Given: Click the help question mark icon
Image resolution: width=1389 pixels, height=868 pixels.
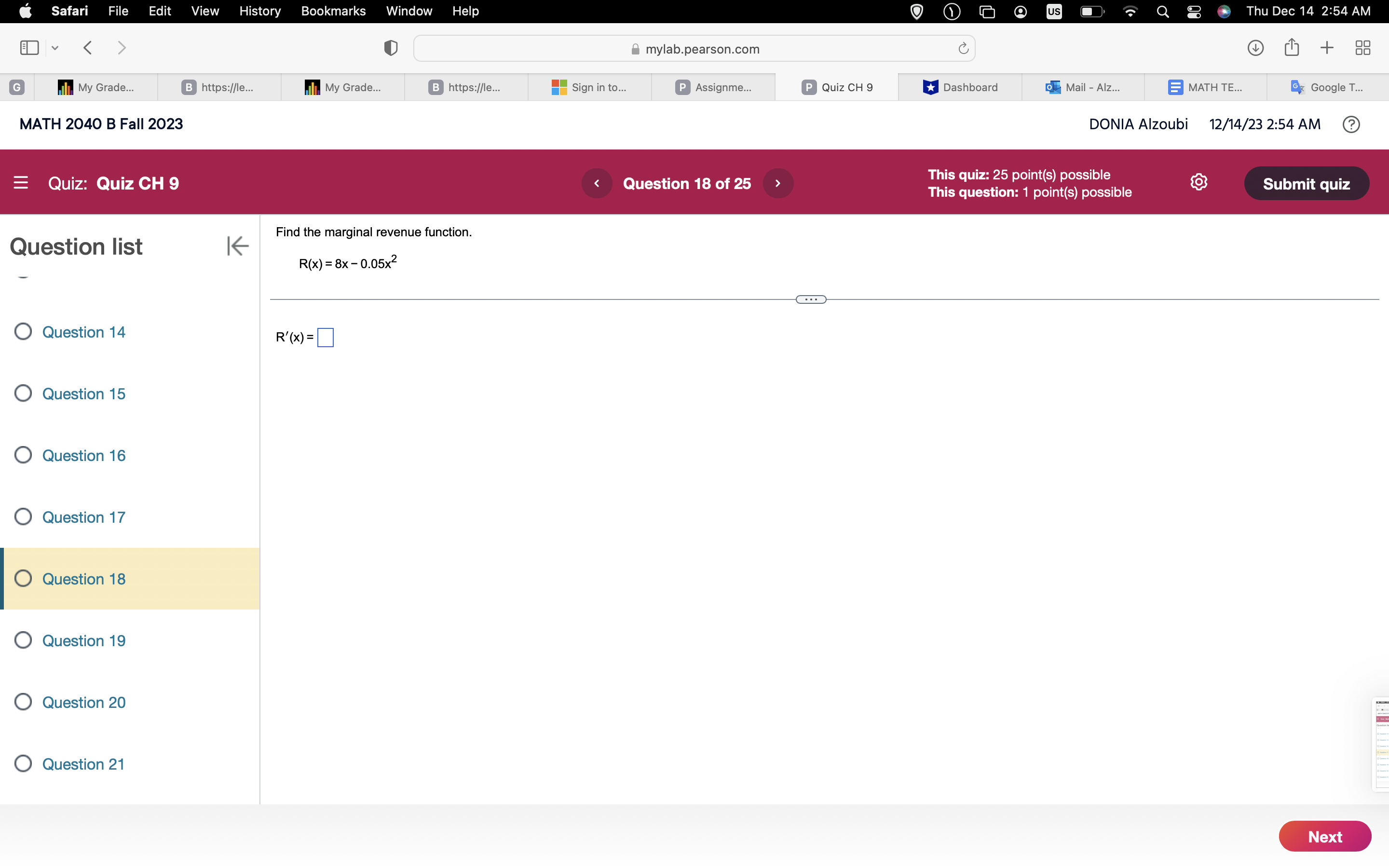Looking at the screenshot, I should point(1351,124).
